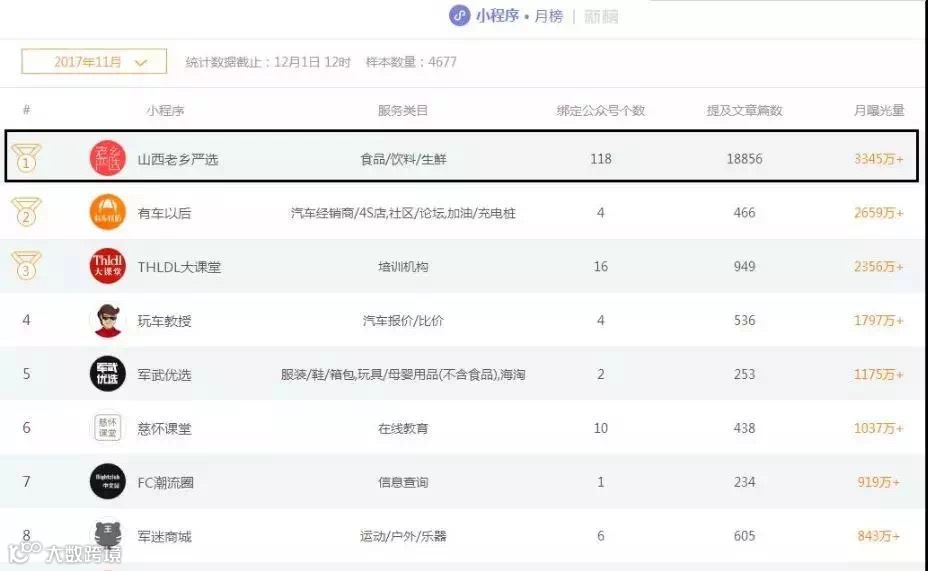This screenshot has height=571, width=928.
Task: Click the 月曝光量 column header
Action: (x=879, y=111)
